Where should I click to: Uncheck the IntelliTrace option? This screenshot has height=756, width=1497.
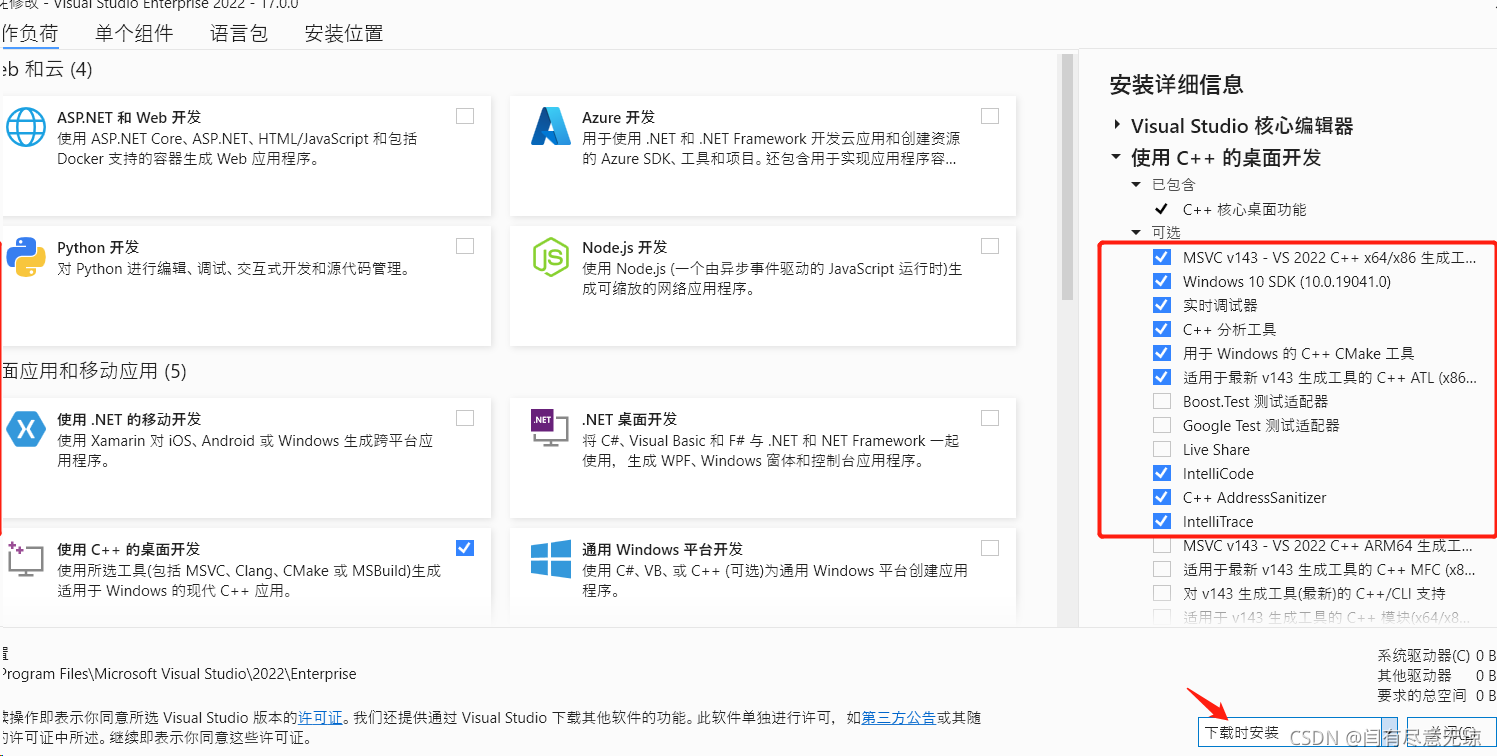[1161, 521]
